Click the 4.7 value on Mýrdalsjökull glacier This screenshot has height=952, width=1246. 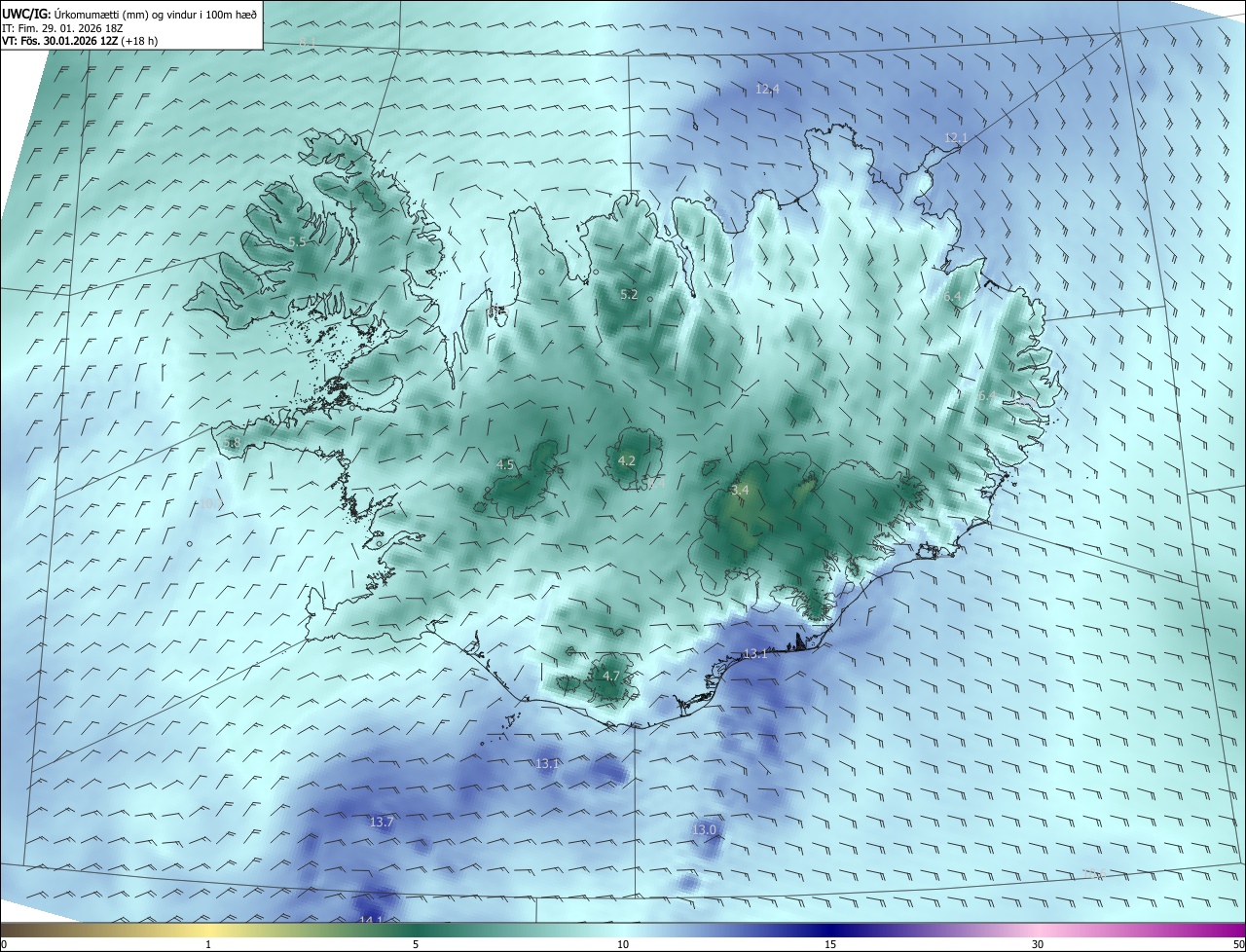611,676
